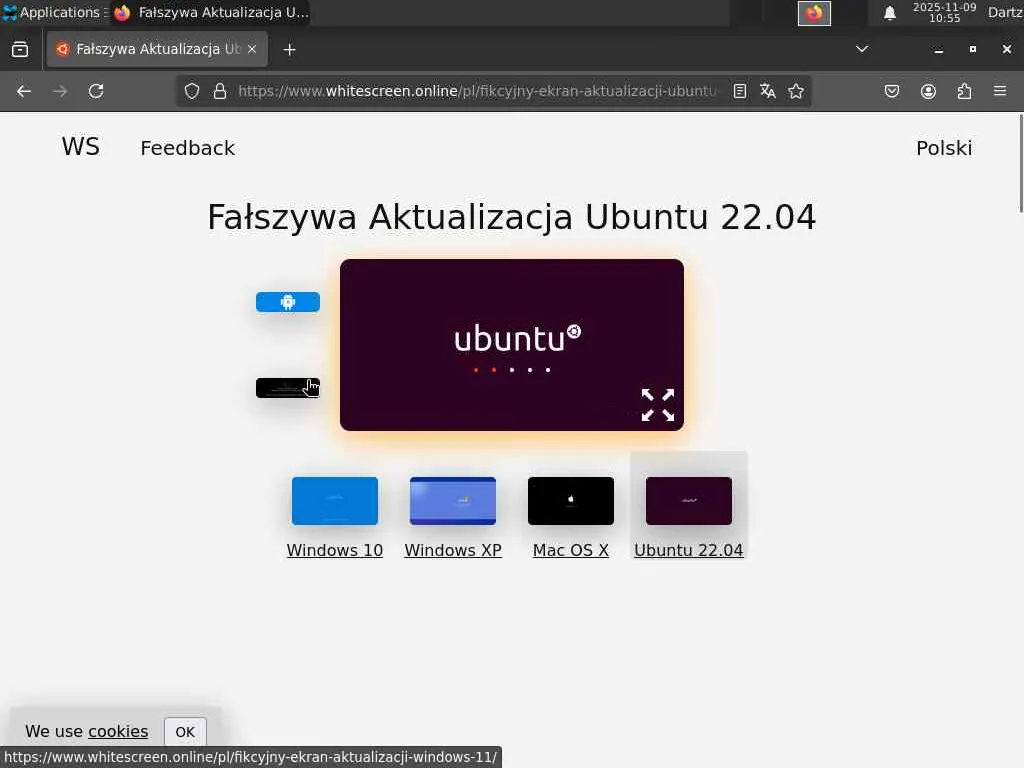1024x768 pixels.
Task: Open the cookies policy link
Action: coord(118,731)
